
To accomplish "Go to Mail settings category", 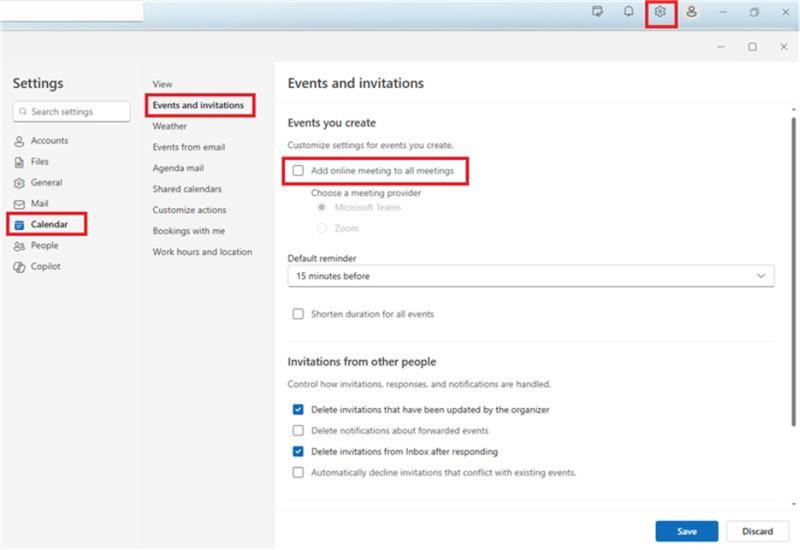I will 39,203.
